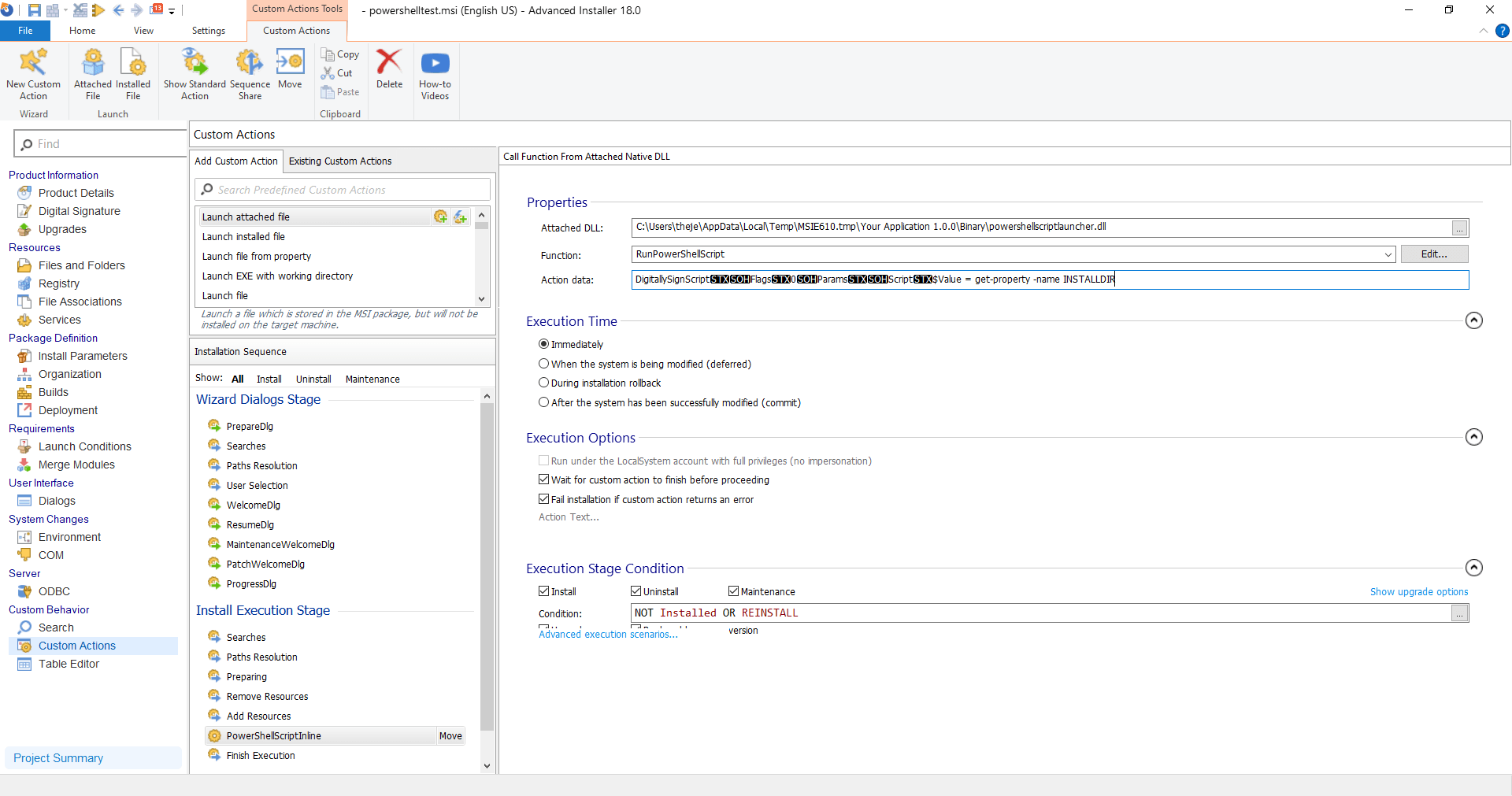
Task: Disable Fail installation if action returns error
Action: pos(543,499)
